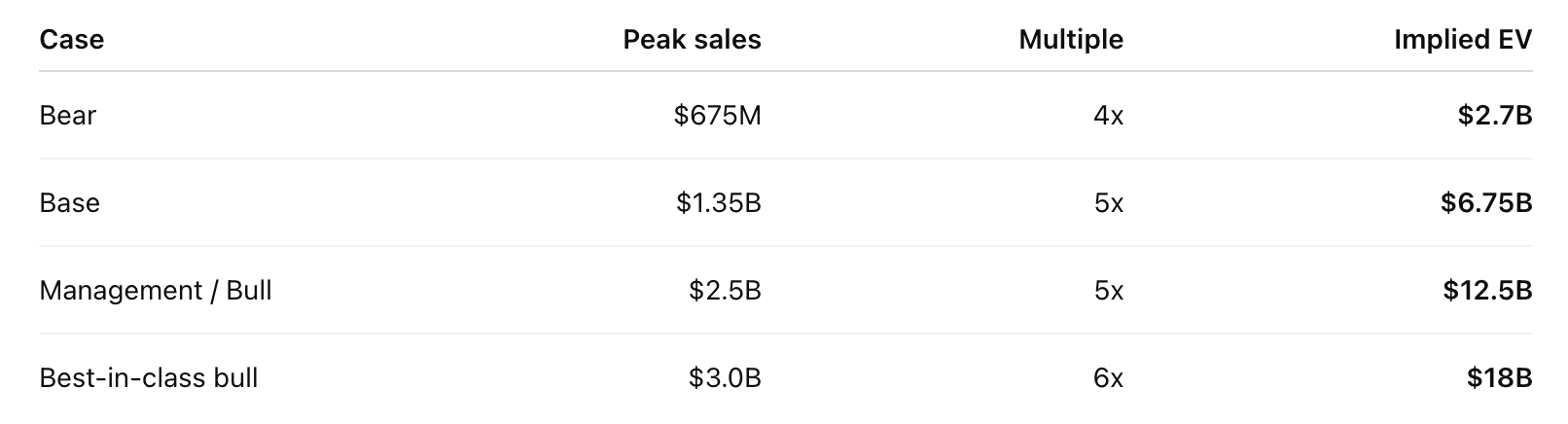Select the 5x multiple in Base row
Viewport: 1568px width, 424px height.
[1108, 203]
